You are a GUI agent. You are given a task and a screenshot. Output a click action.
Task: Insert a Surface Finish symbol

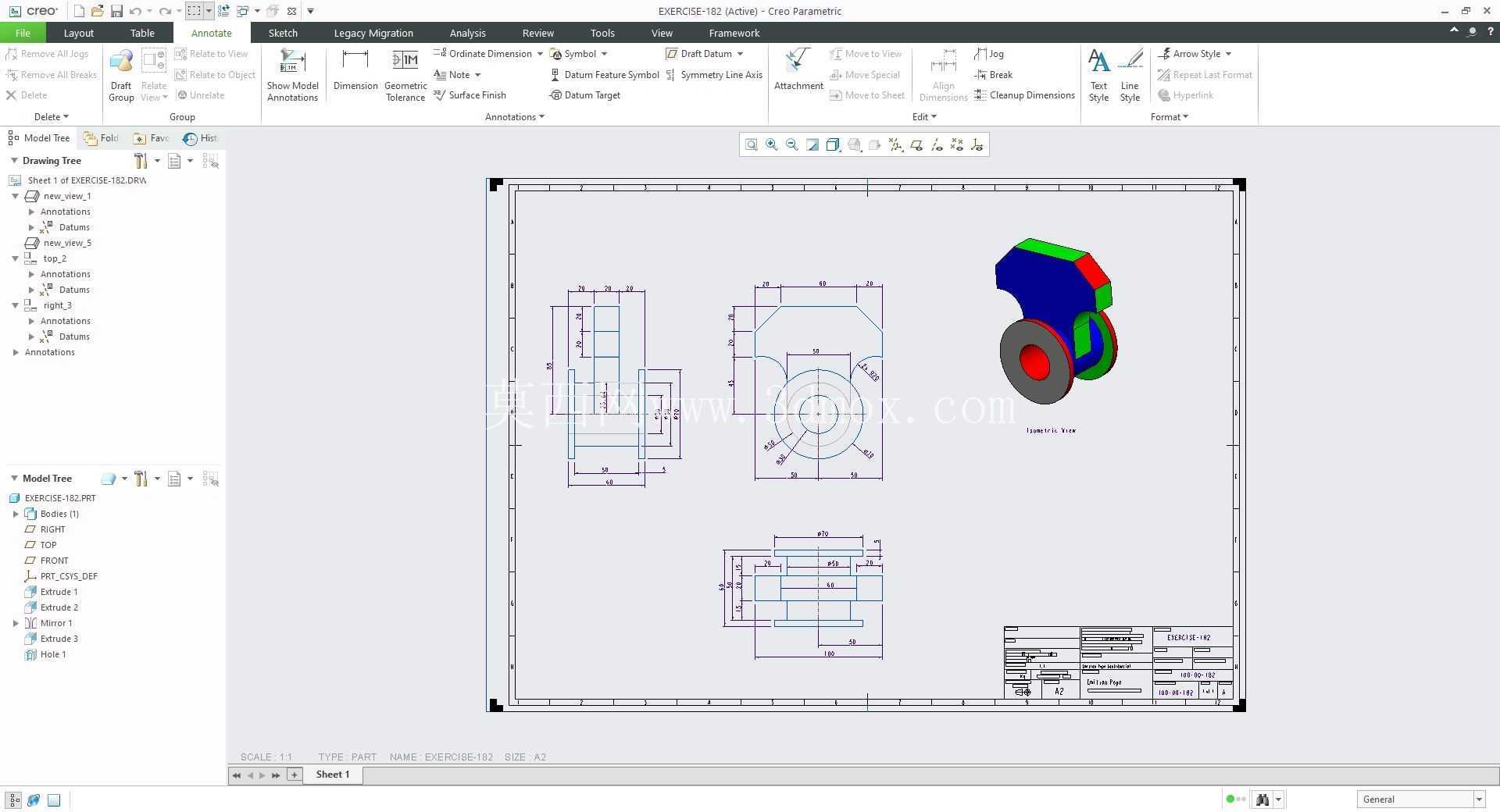(x=470, y=95)
